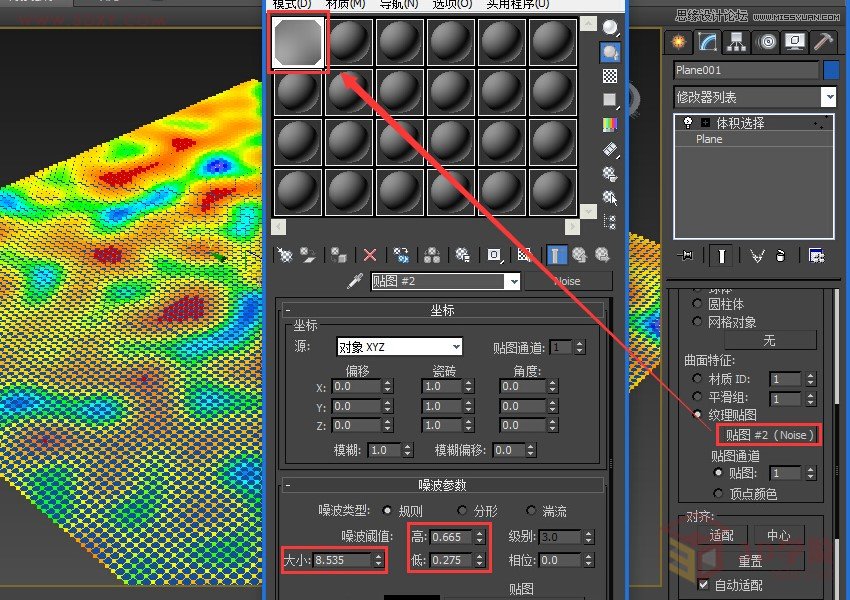Open the 修改器列表 dropdown
The height and width of the screenshot is (600, 850).
[x=828, y=97]
